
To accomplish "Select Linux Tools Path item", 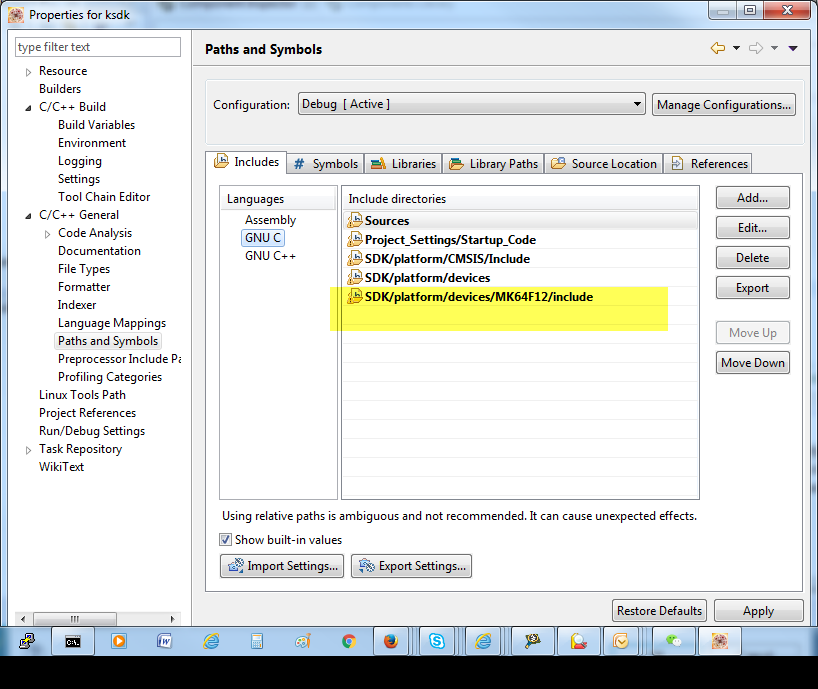I will pyautogui.click(x=82, y=395).
